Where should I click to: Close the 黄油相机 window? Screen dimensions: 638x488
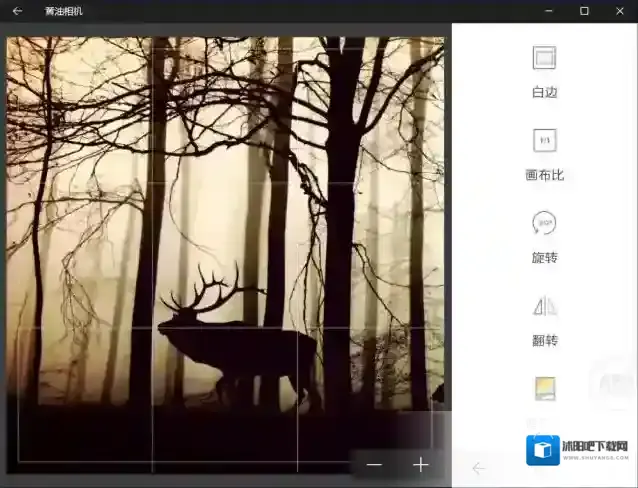pyautogui.click(x=620, y=11)
